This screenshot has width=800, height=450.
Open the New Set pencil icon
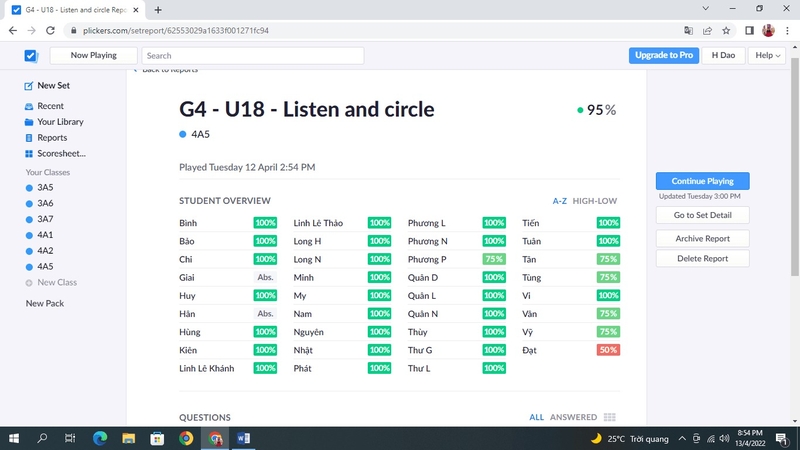point(29,86)
